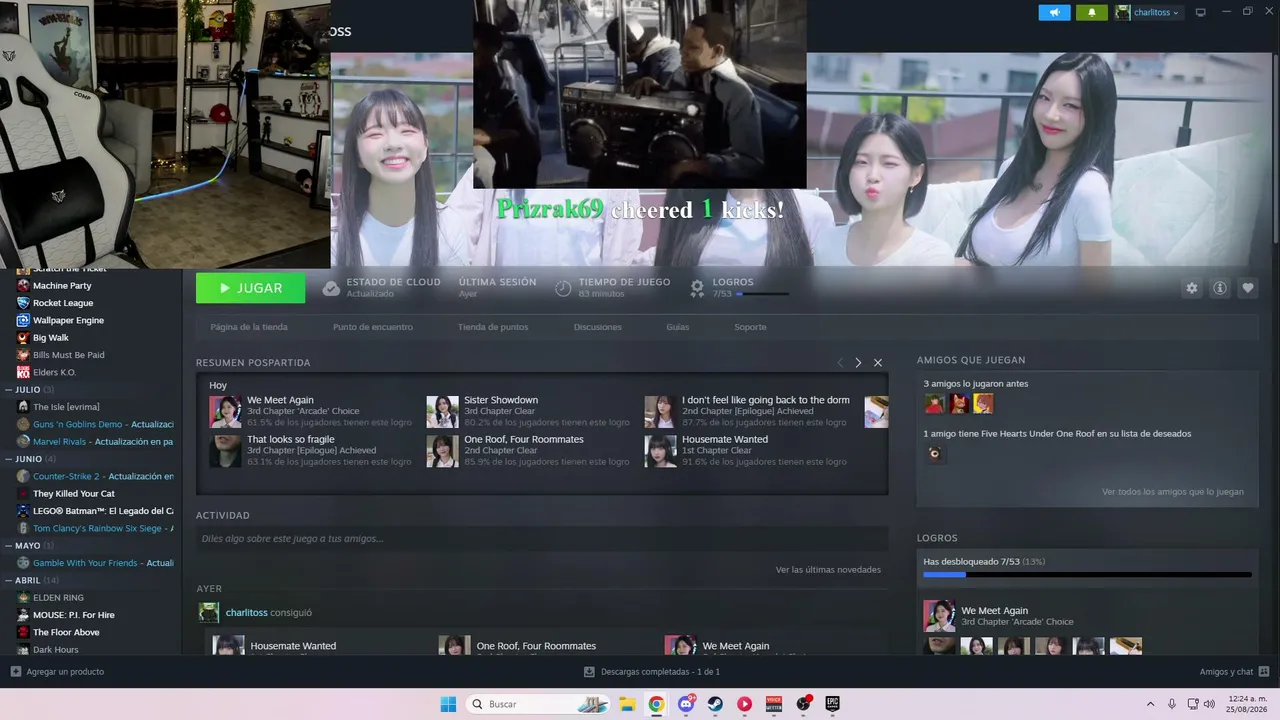Click the green JUGAR button
Screen dimensions: 1280x720
click(x=250, y=288)
